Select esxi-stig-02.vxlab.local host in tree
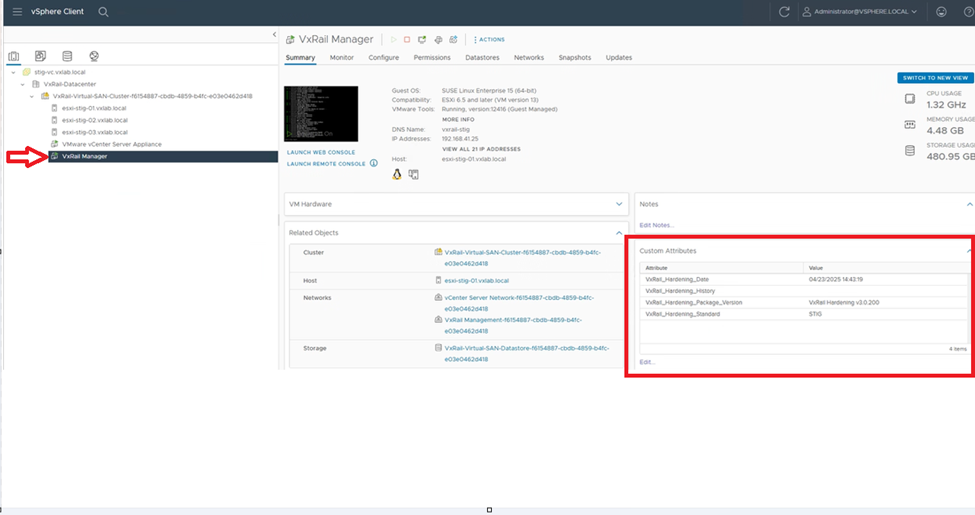The image size is (975, 515). [95, 120]
